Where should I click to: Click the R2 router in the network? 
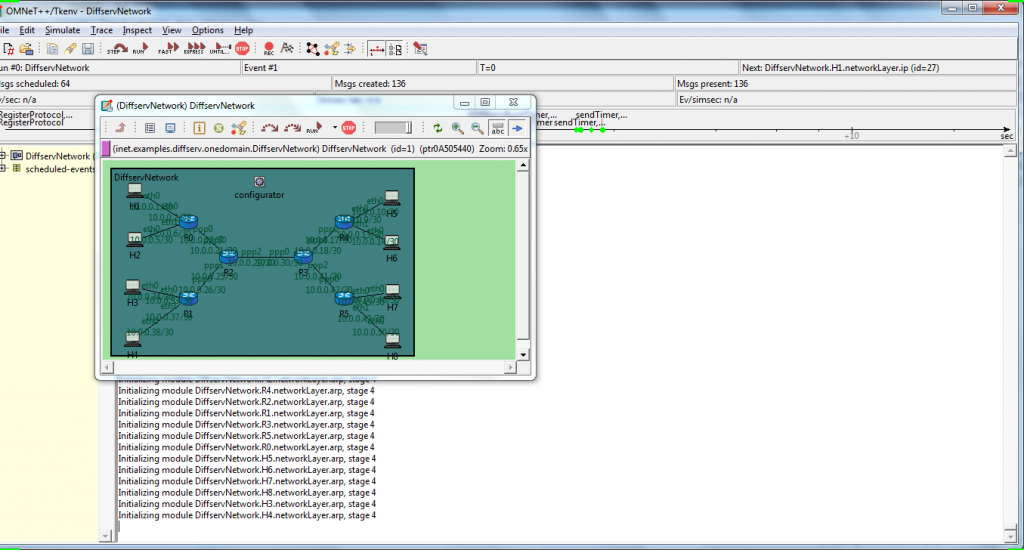[x=227, y=257]
